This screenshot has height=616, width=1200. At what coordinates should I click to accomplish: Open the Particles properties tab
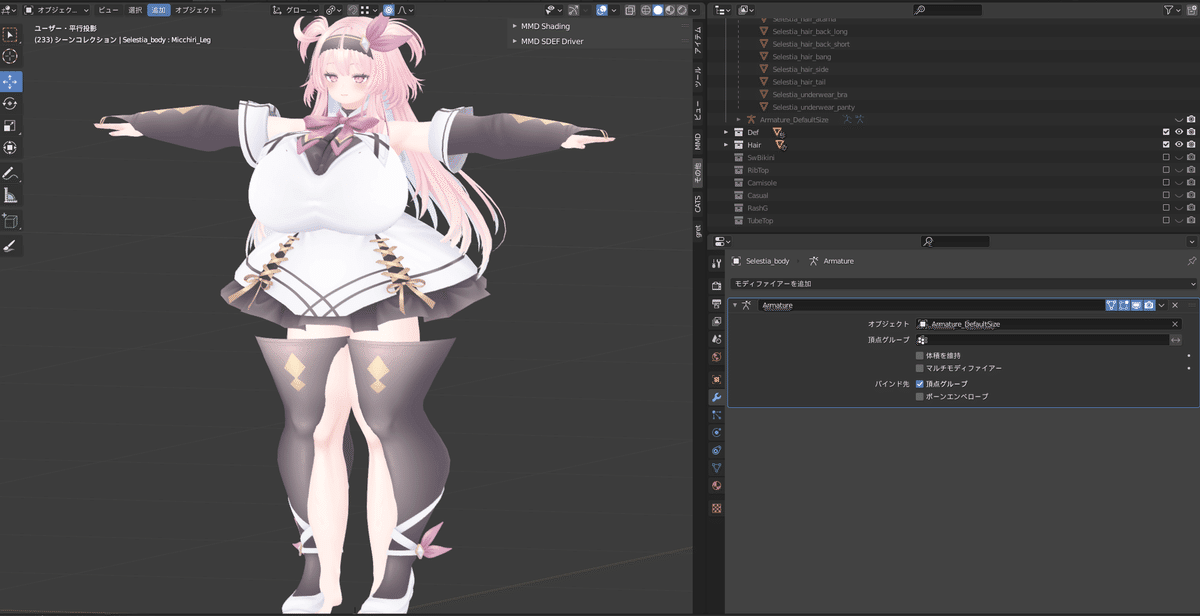(716, 415)
